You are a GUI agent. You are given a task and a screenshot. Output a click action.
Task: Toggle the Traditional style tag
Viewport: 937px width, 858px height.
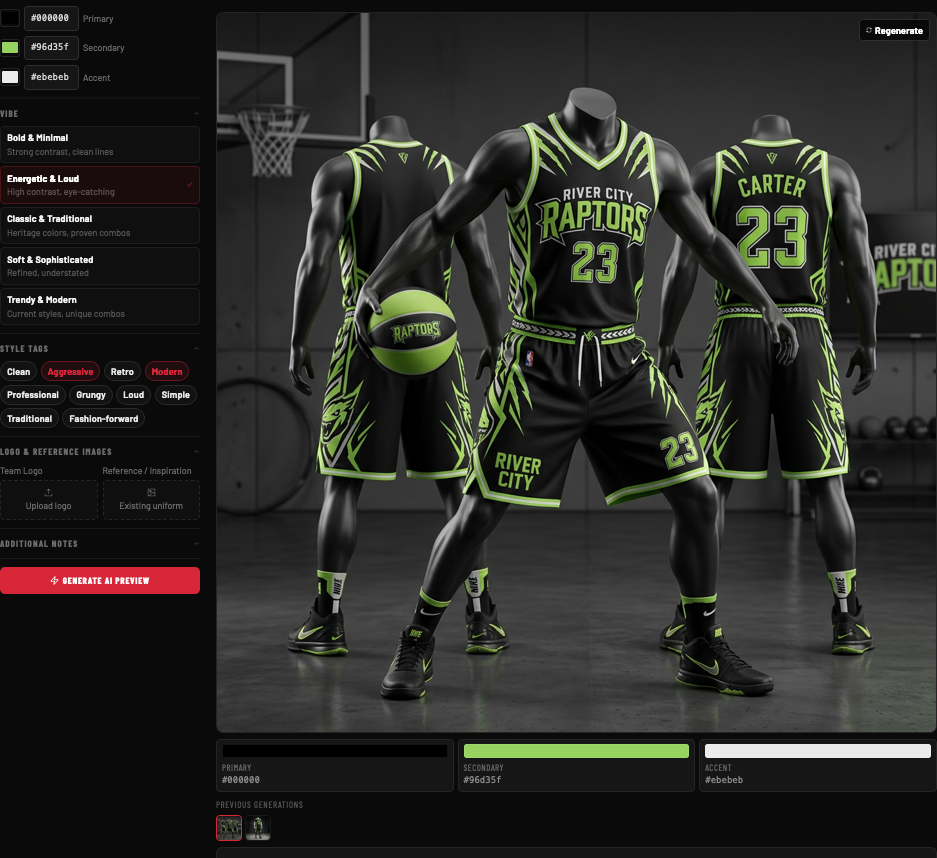point(29,419)
